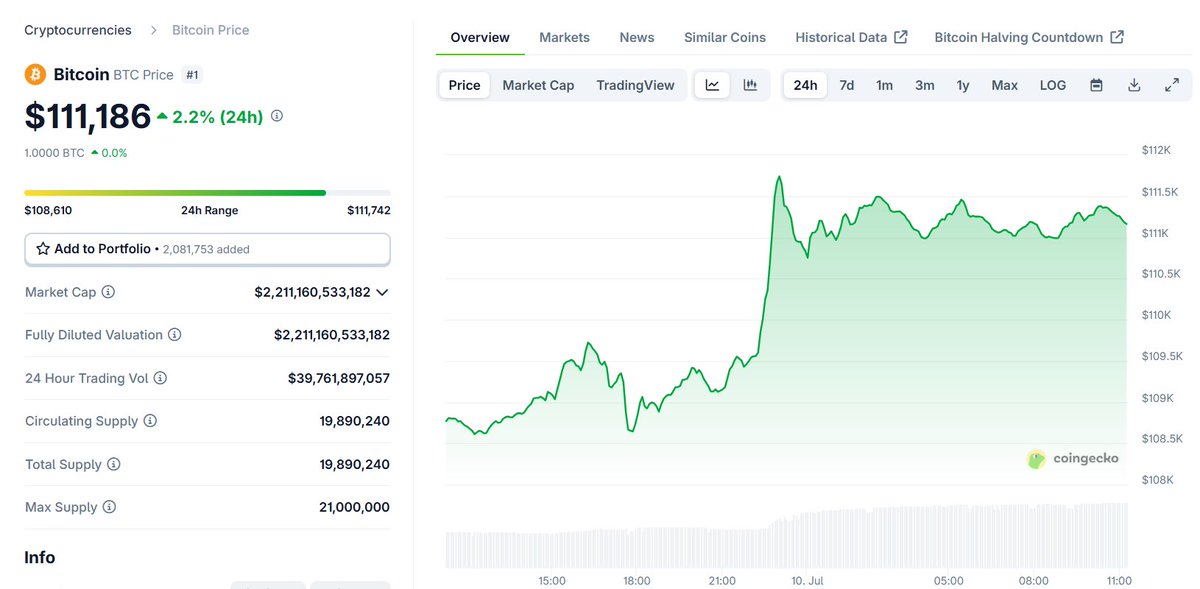The height and width of the screenshot is (589, 1200).
Task: Show Circulating Supply info icon
Action: pos(150,421)
